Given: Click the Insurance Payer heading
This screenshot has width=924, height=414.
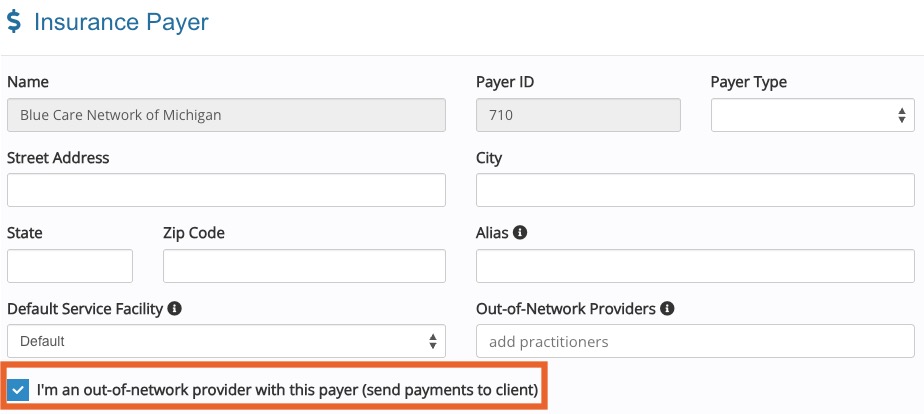Looking at the screenshot, I should 121,22.
